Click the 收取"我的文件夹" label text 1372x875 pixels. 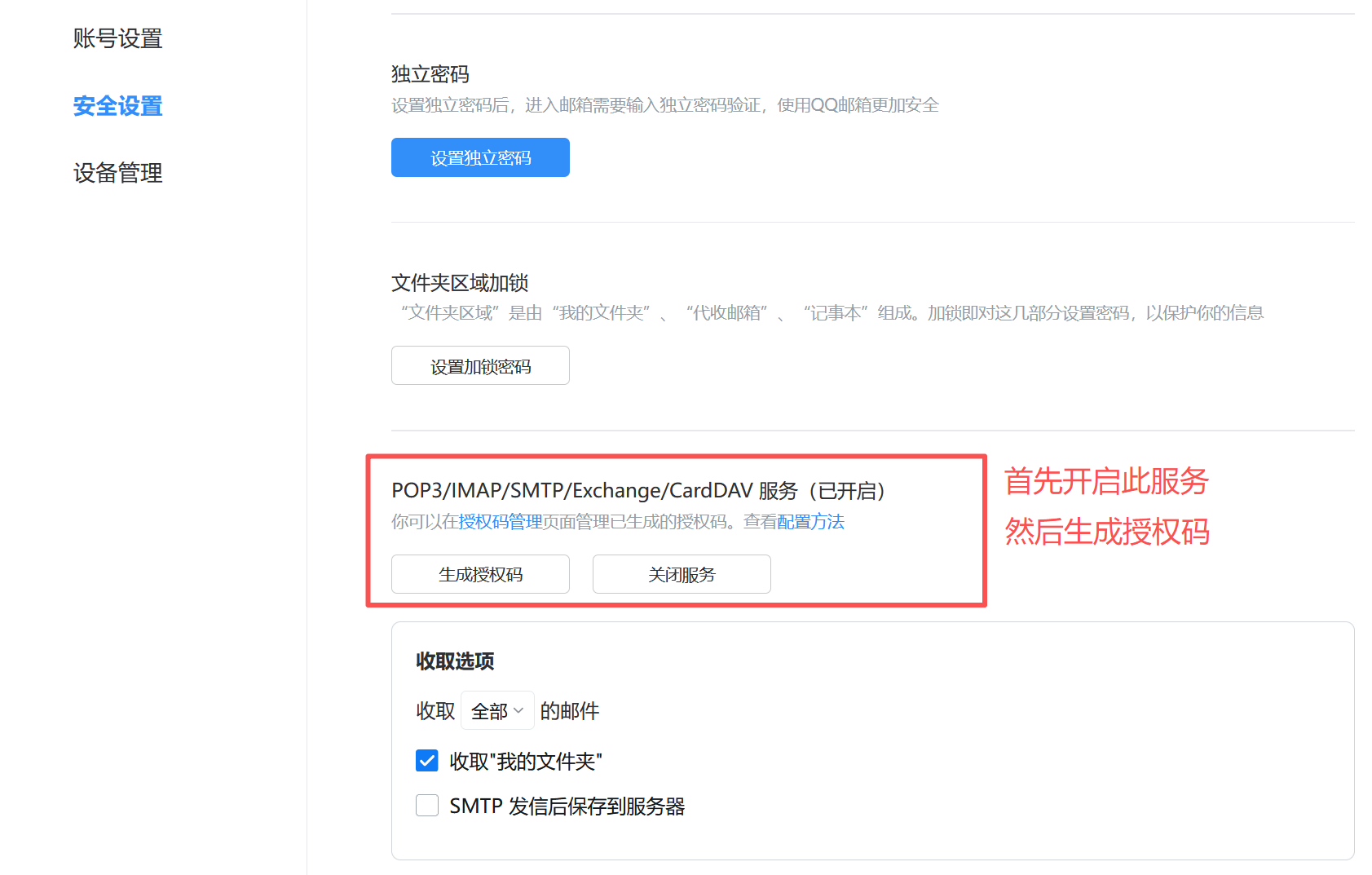coord(526,762)
